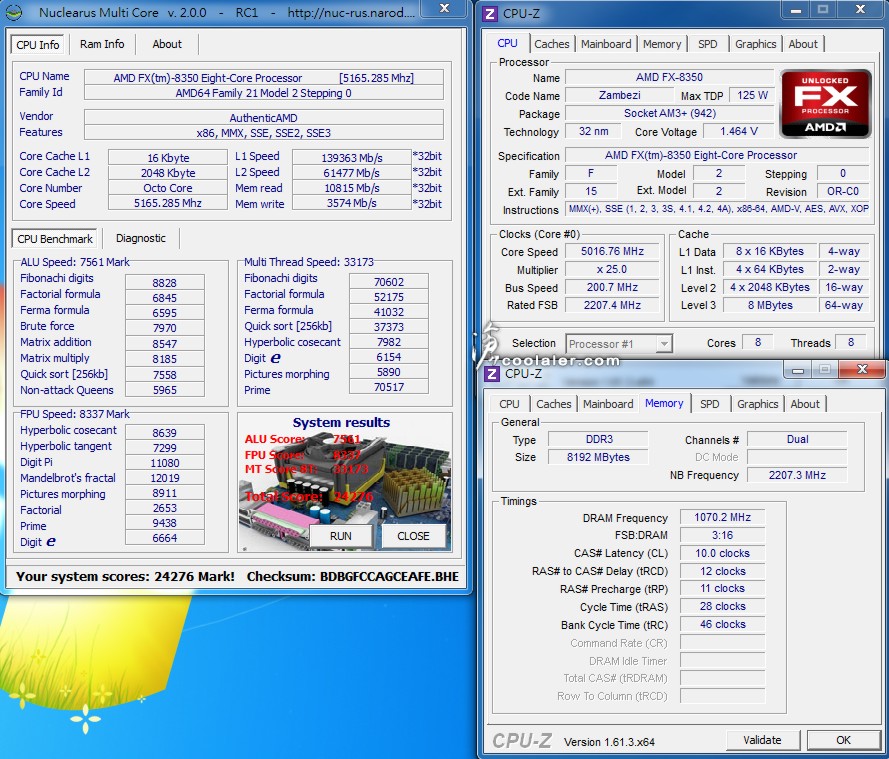Click the Level 3 cache value 8 MBytes
The width and height of the screenshot is (889, 759).
click(770, 305)
